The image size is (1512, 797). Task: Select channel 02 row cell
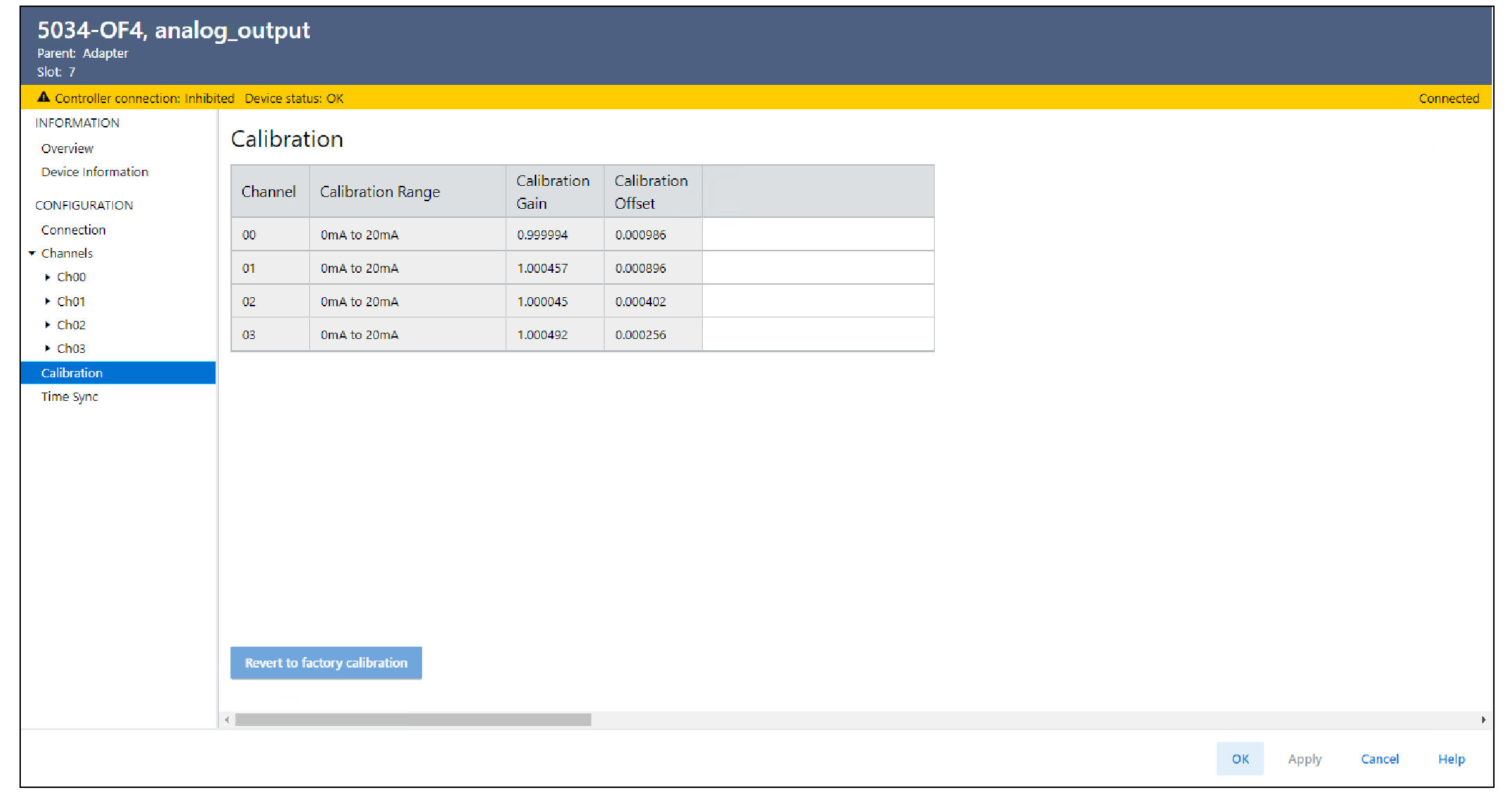tap(270, 301)
